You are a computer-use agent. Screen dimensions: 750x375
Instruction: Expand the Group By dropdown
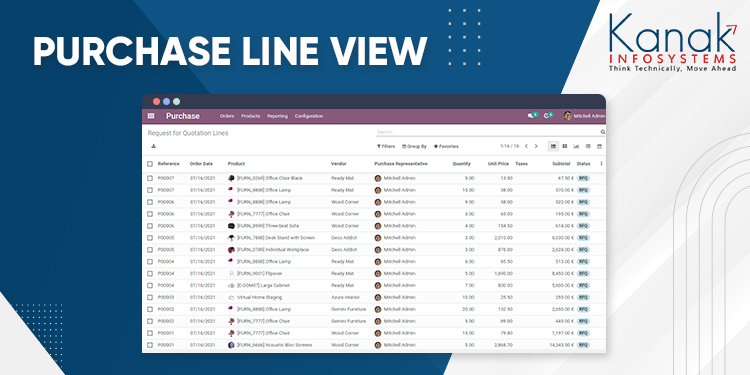tap(414, 146)
